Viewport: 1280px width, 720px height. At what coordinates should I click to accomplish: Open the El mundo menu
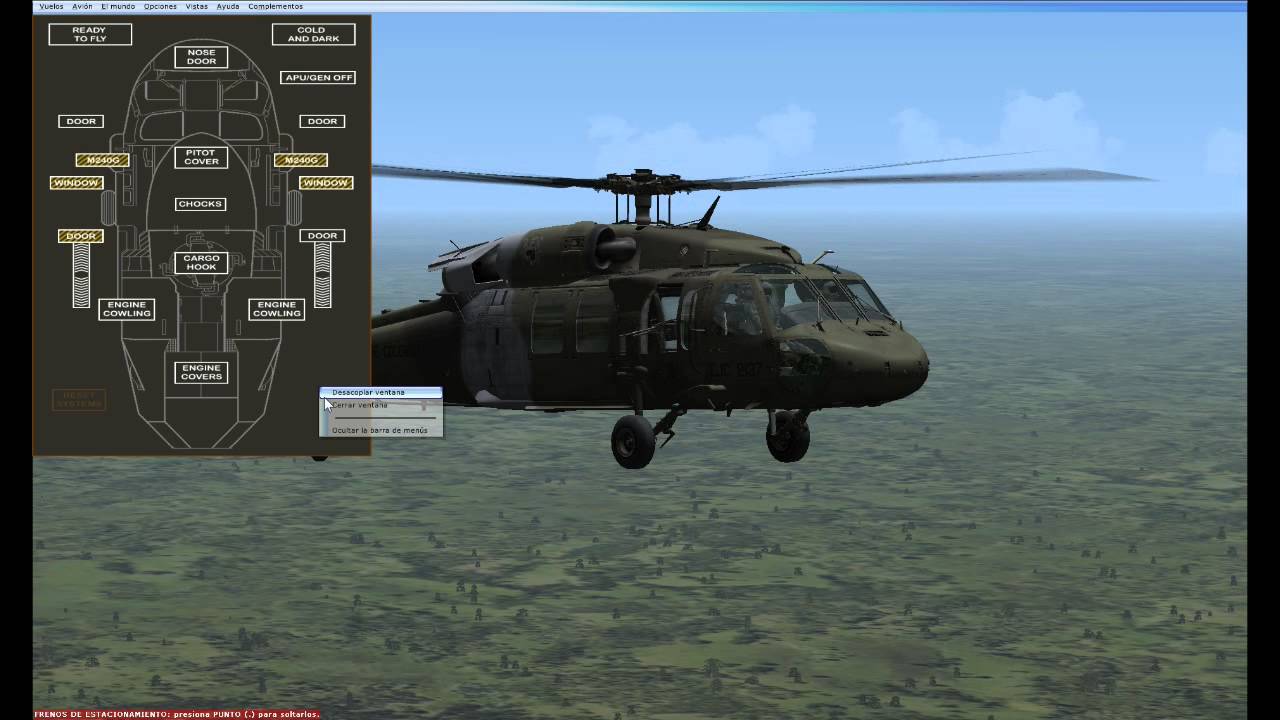point(118,6)
